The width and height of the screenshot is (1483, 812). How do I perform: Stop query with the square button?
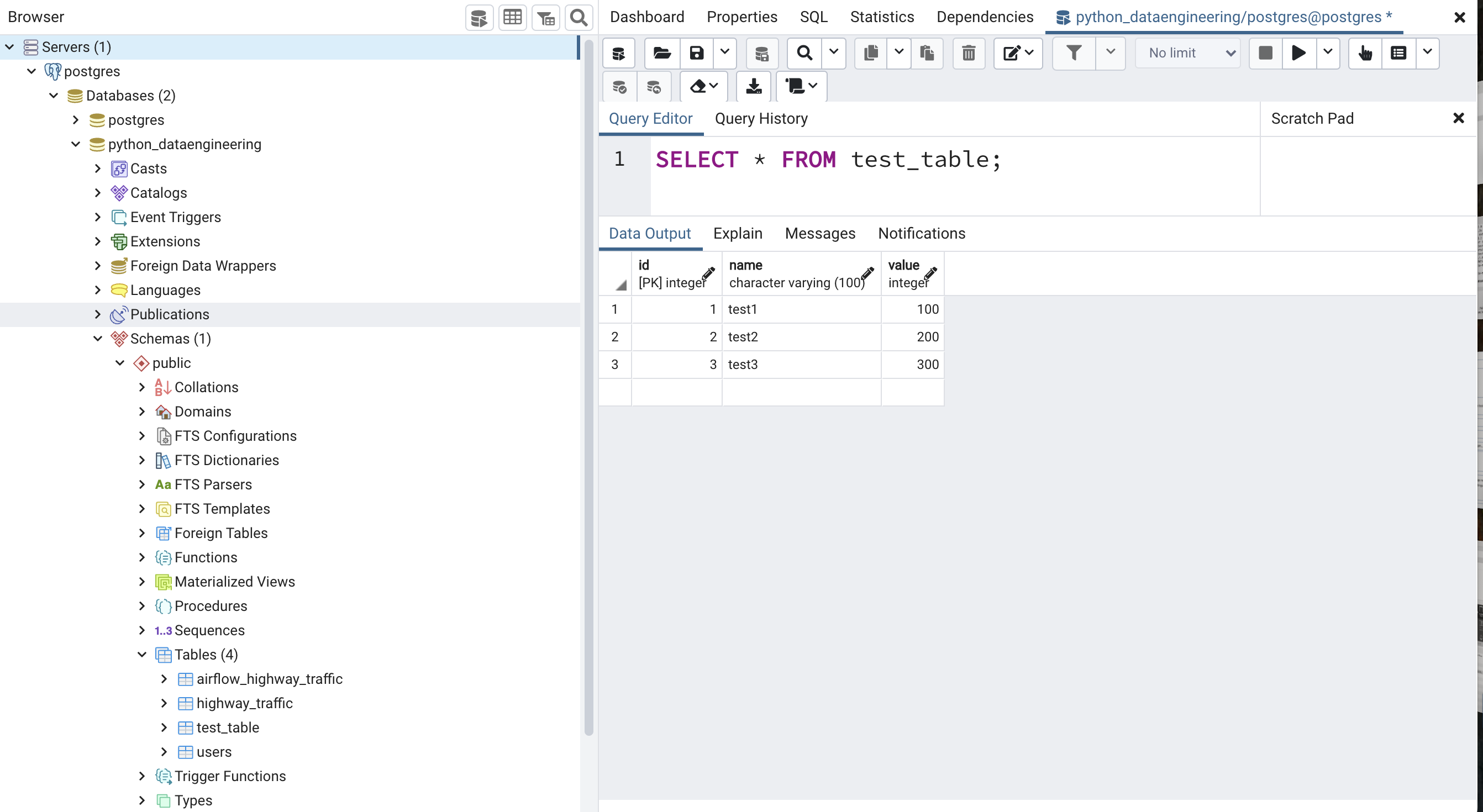tap(1265, 53)
